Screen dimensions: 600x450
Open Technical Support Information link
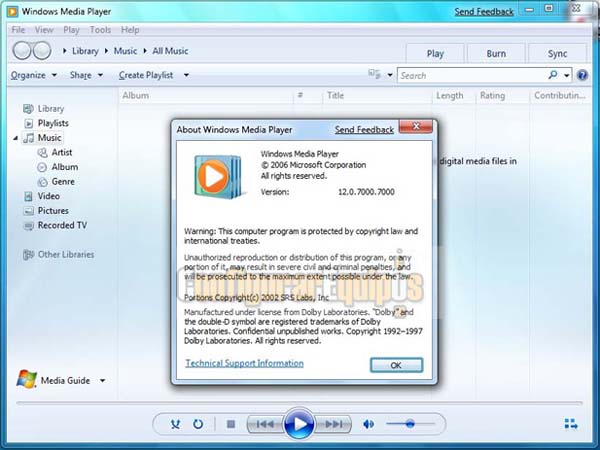(x=245, y=363)
